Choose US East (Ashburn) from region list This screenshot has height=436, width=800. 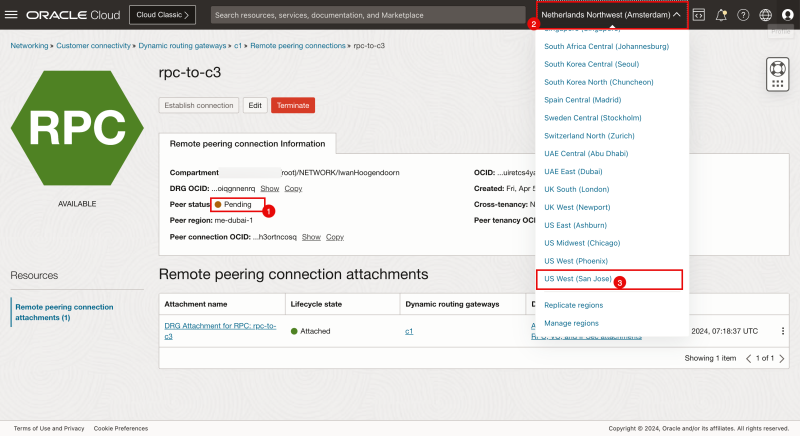(x=575, y=225)
